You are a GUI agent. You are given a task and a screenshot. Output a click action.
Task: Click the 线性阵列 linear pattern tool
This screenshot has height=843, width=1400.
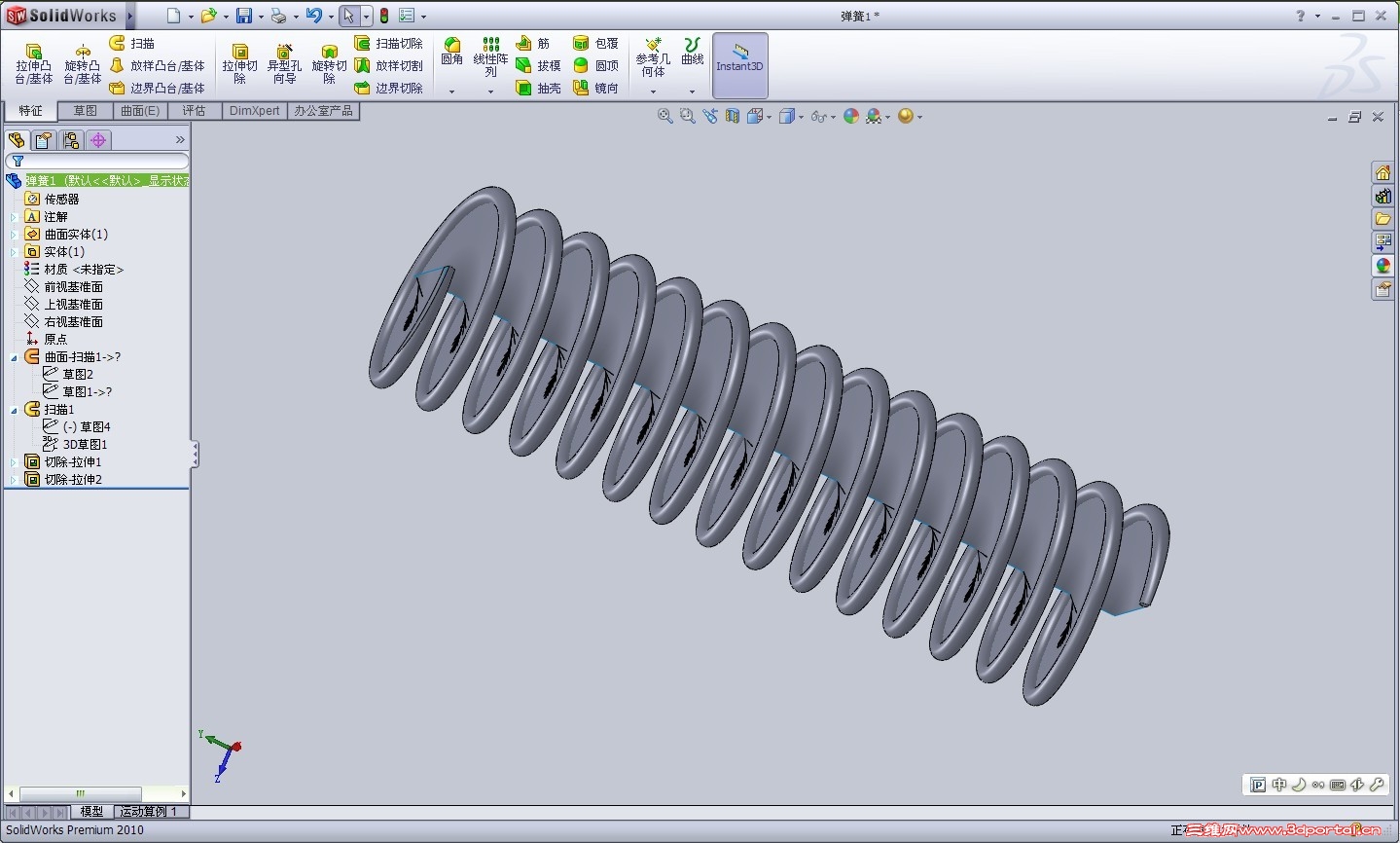point(490,57)
